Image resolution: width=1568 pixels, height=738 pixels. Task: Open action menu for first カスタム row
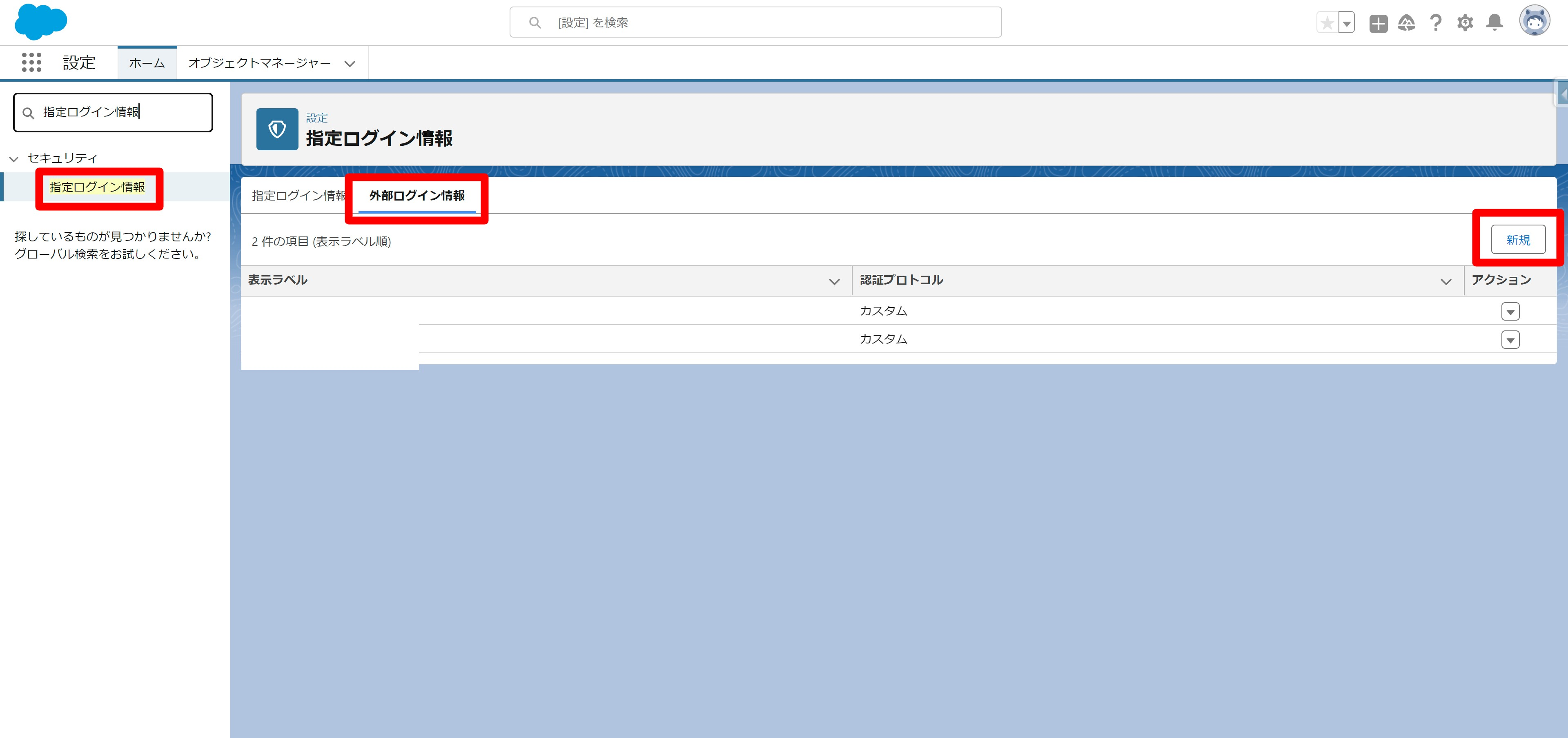pos(1510,312)
